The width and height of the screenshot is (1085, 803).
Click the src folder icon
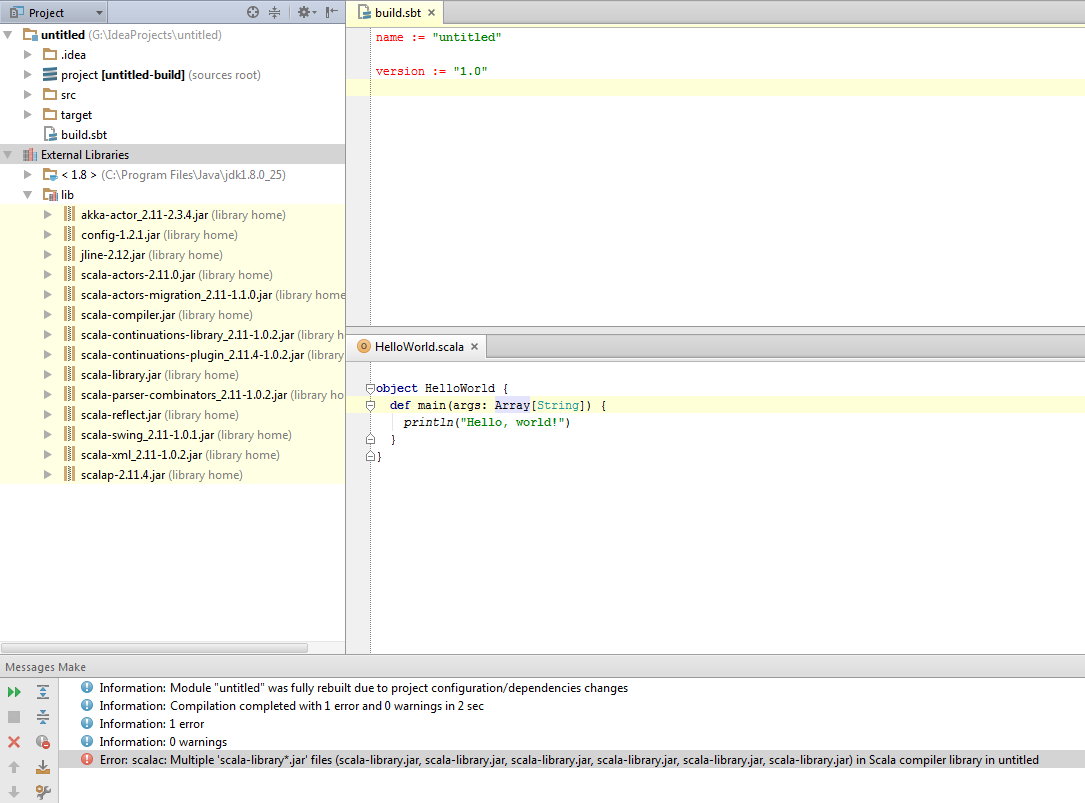click(50, 94)
